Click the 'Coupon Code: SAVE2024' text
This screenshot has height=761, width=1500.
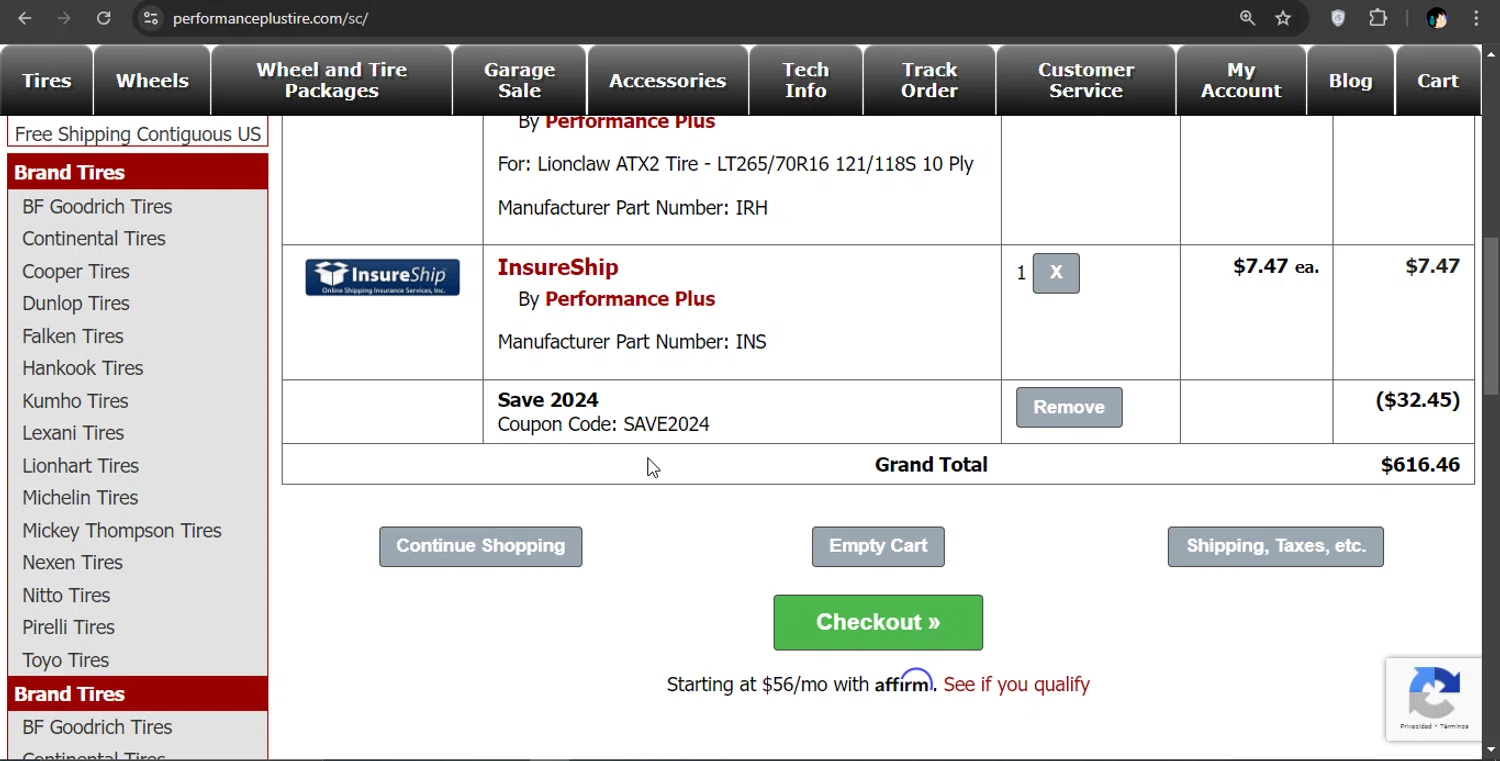[x=603, y=424]
